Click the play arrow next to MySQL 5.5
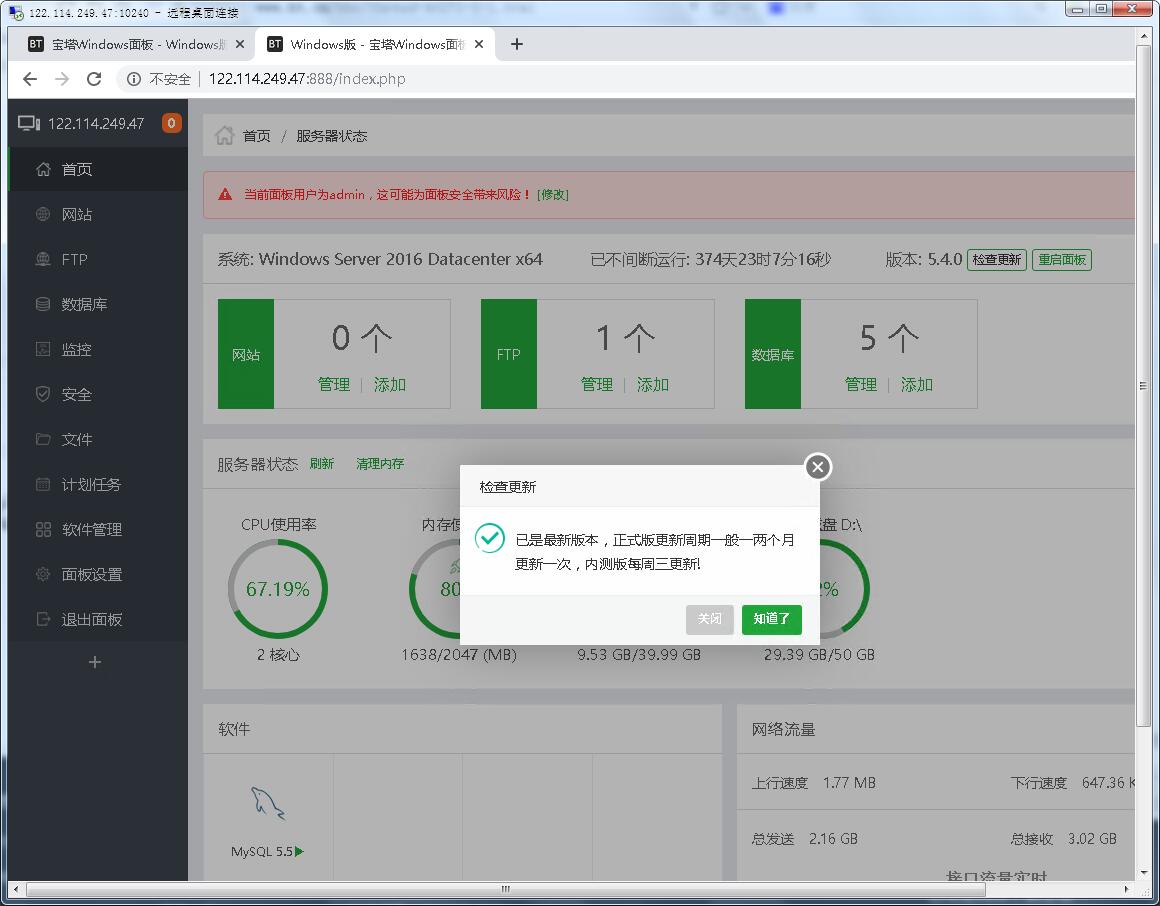 (x=300, y=851)
